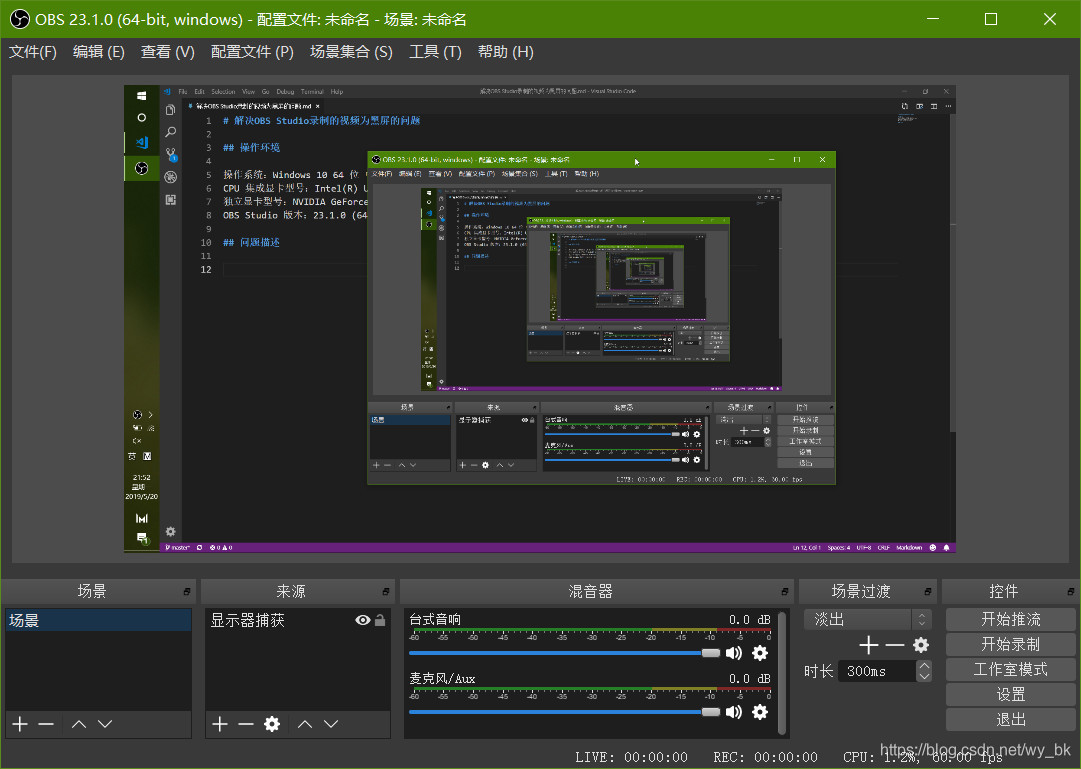Click the 混音器 vertical scrollbar

point(781,672)
